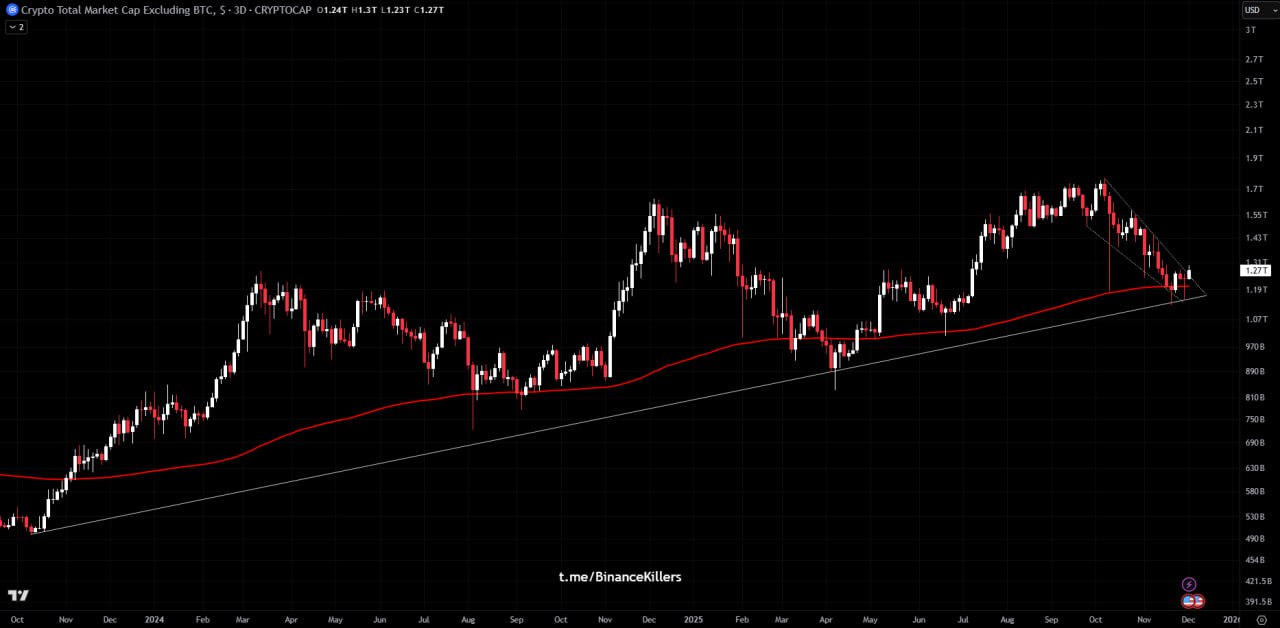This screenshot has height=628, width=1280.
Task: Expand the collapsed indicators legend showing 2
Action: pyautogui.click(x=16, y=27)
